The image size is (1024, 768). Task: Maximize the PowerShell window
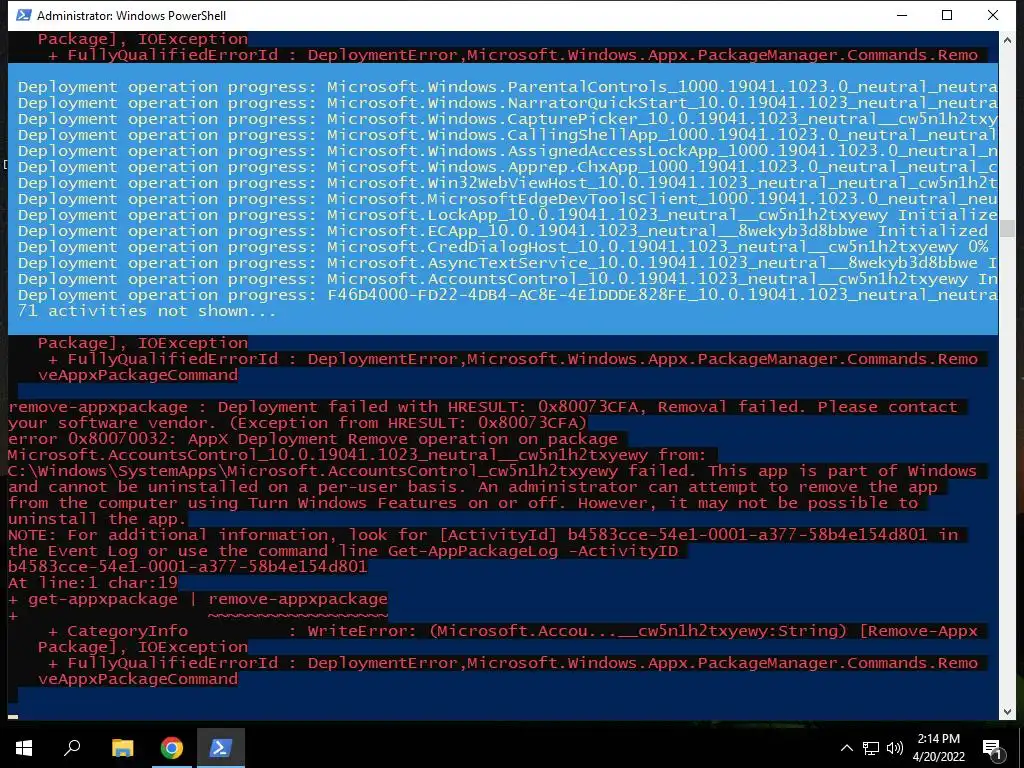947,15
